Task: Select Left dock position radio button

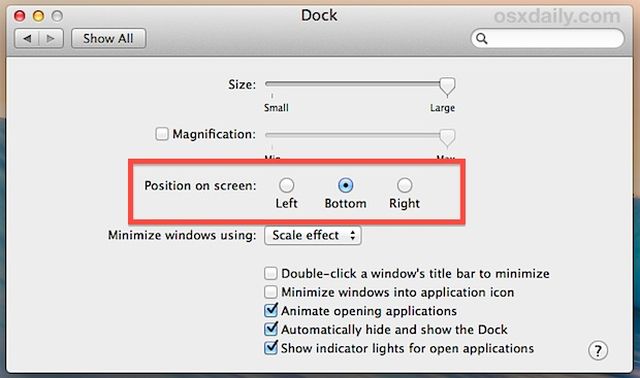Action: 286,185
